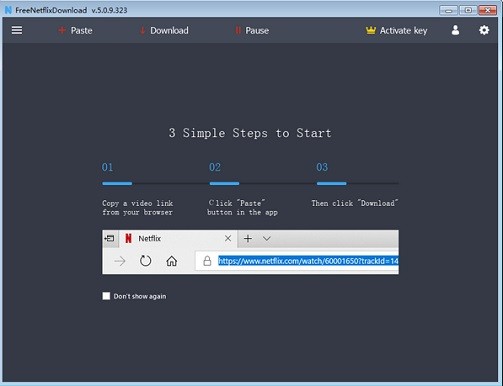Click the 'Click "Paste" button in the app' text

[x=242, y=208]
